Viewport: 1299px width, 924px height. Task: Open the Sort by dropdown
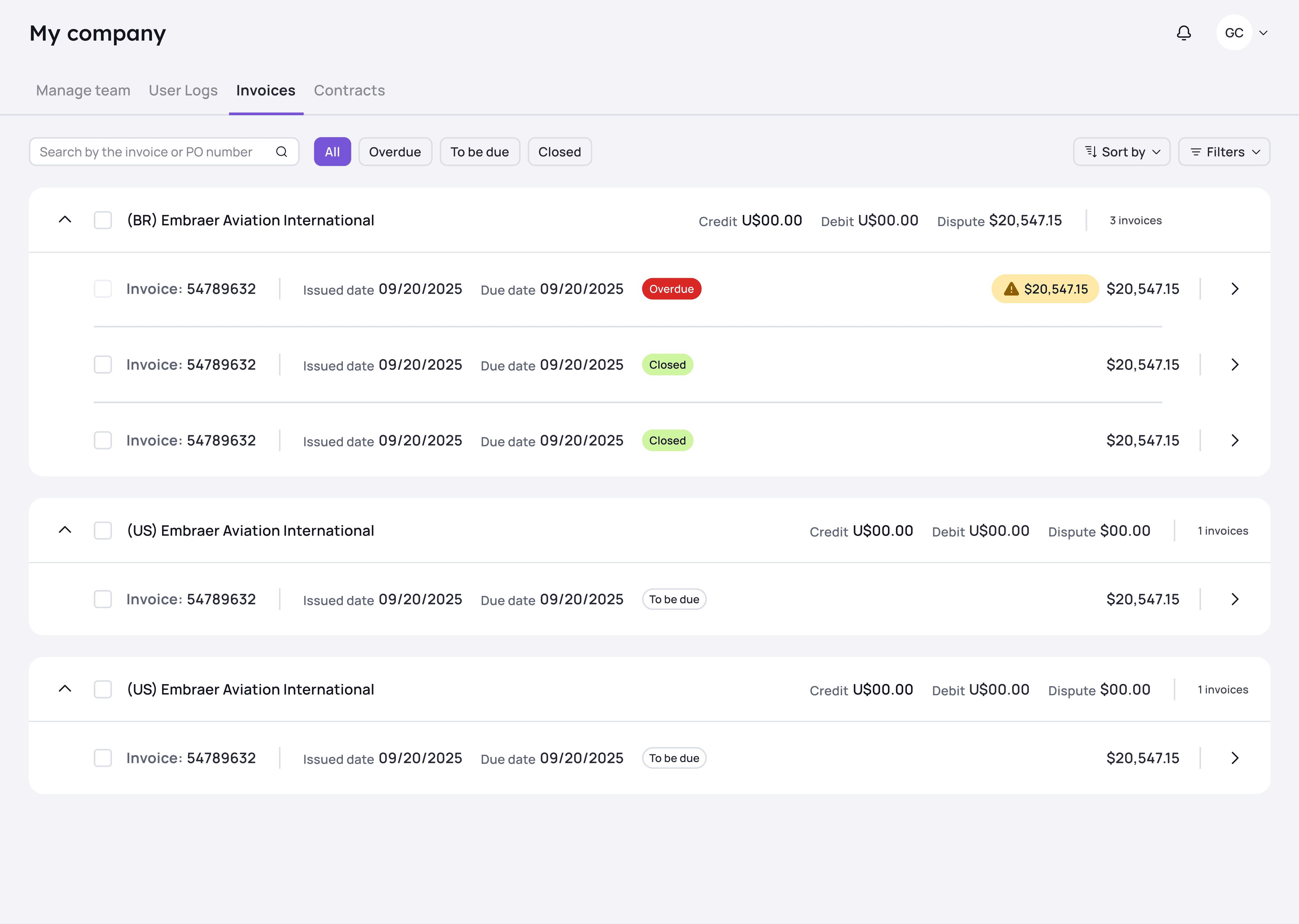click(x=1121, y=152)
